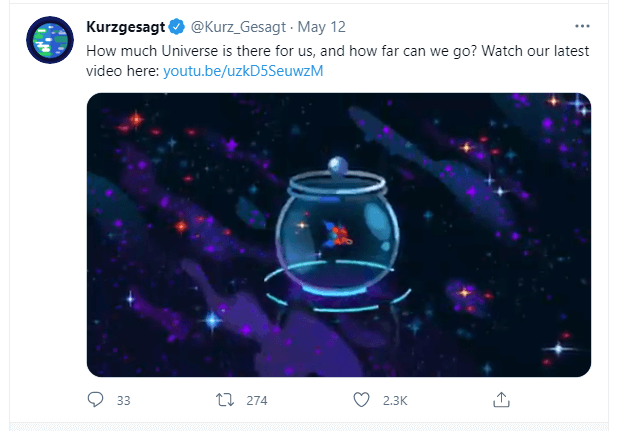
Task: Click the tweet text about the Universe
Action: tap(338, 61)
